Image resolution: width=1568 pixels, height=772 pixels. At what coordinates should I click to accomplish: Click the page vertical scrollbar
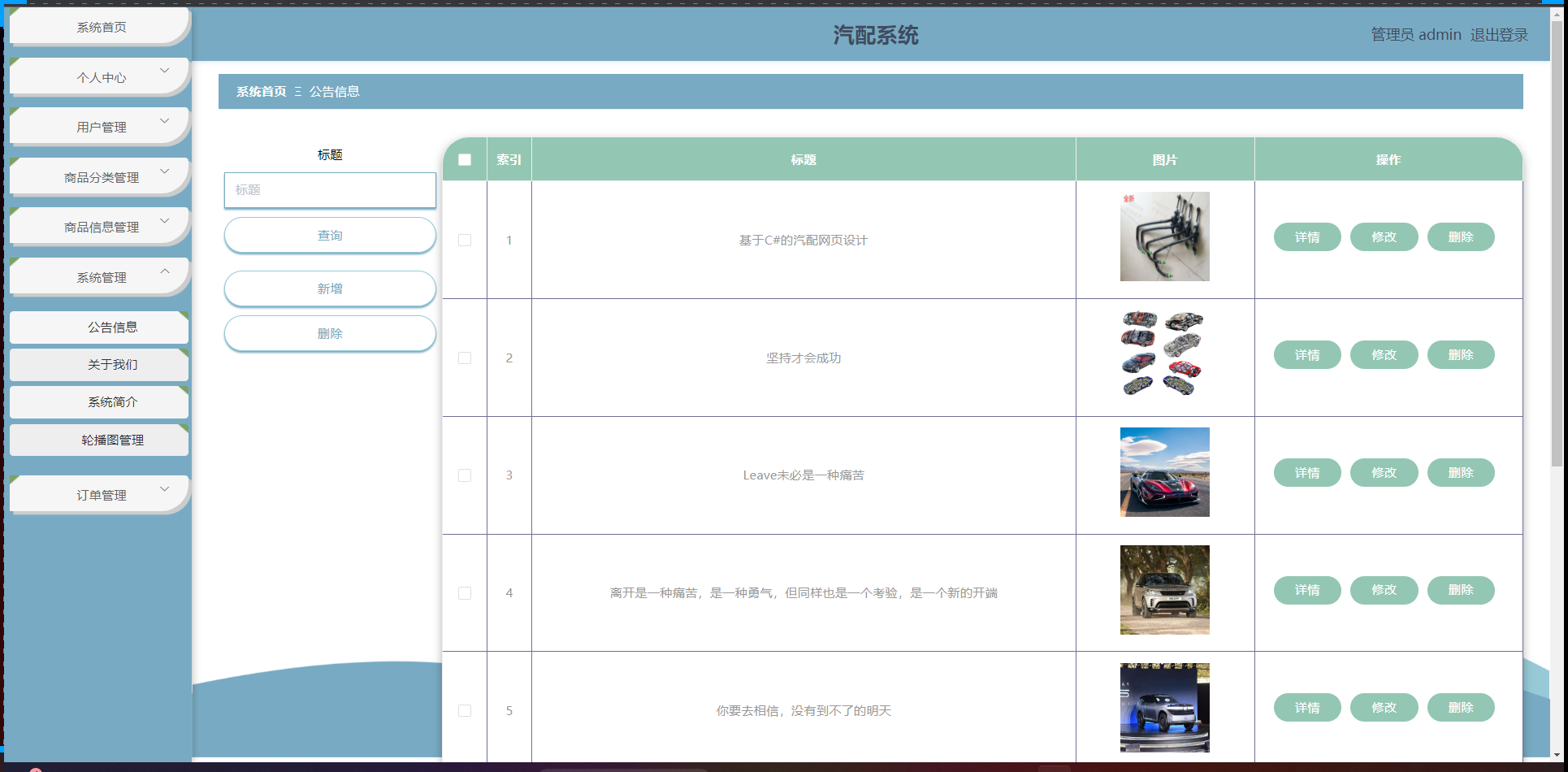(x=1557, y=244)
